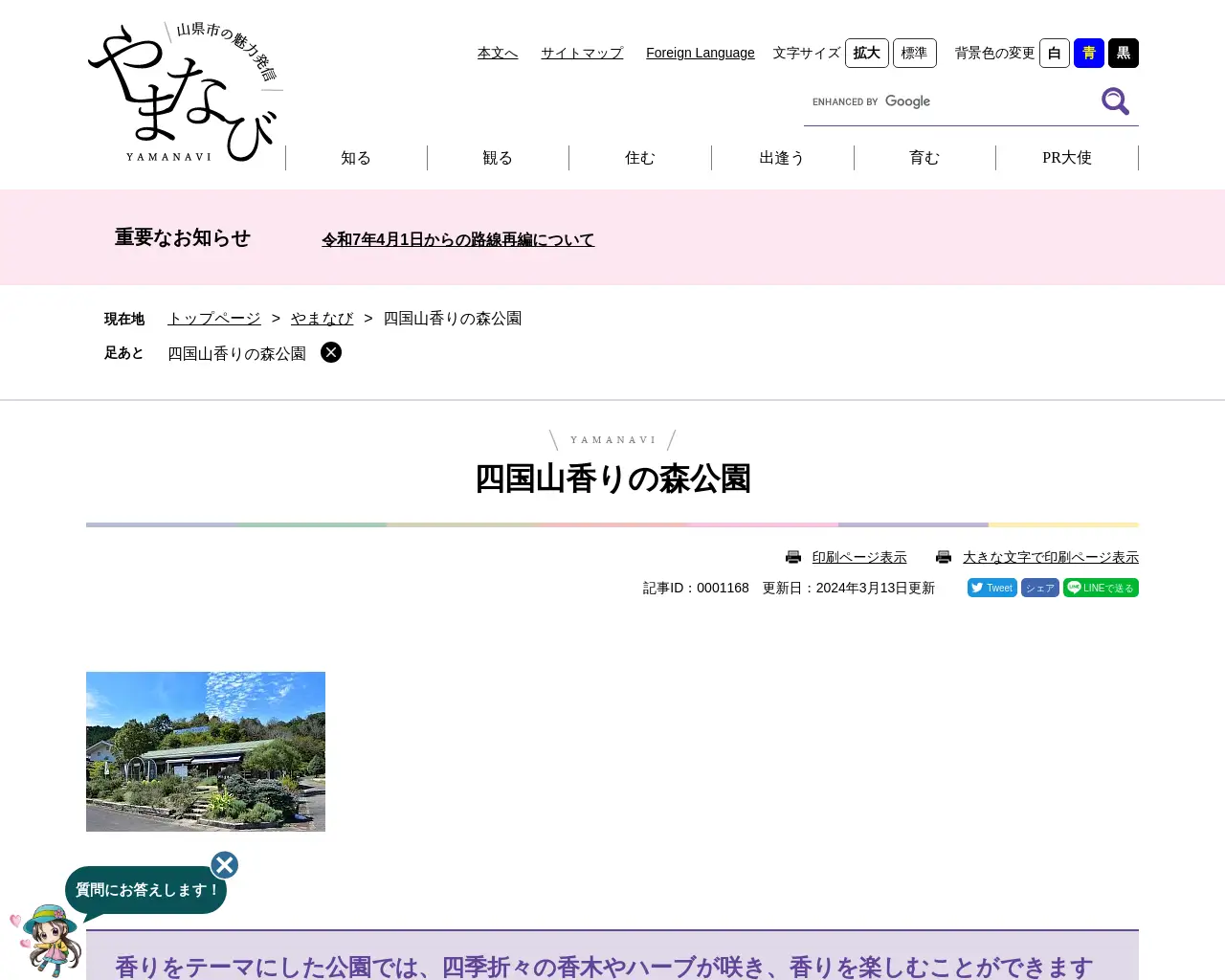Switch background color to 黒 (black)
This screenshot has height=980, width=1225.
[x=1123, y=53]
